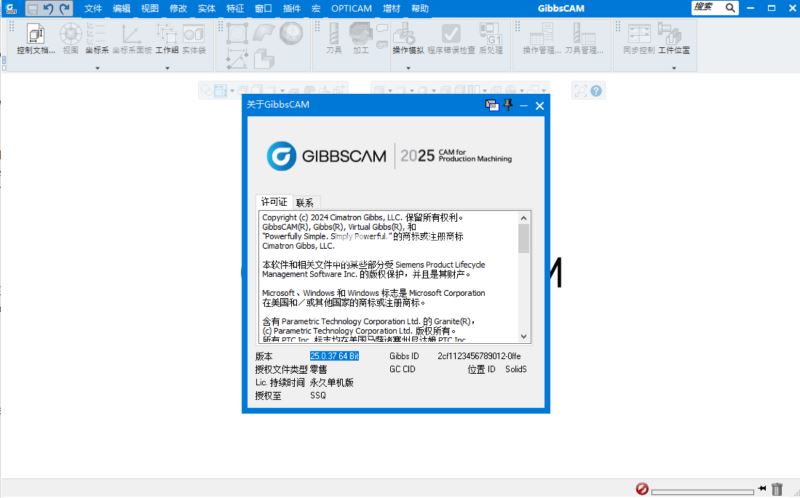Select the sphere solid modeling icon
Screen dimensions: 800x498
(x=291, y=34)
